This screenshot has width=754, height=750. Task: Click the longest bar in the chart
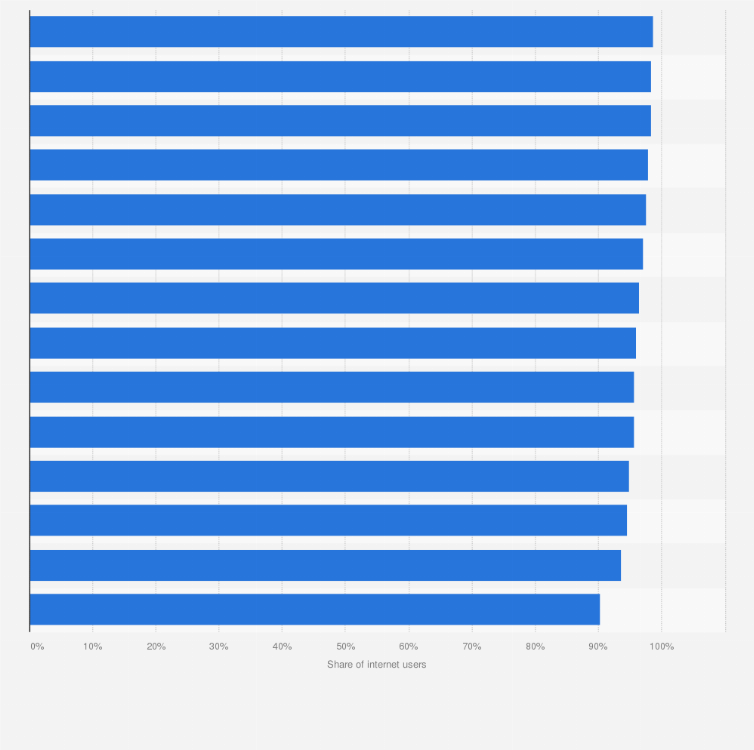click(x=340, y=32)
